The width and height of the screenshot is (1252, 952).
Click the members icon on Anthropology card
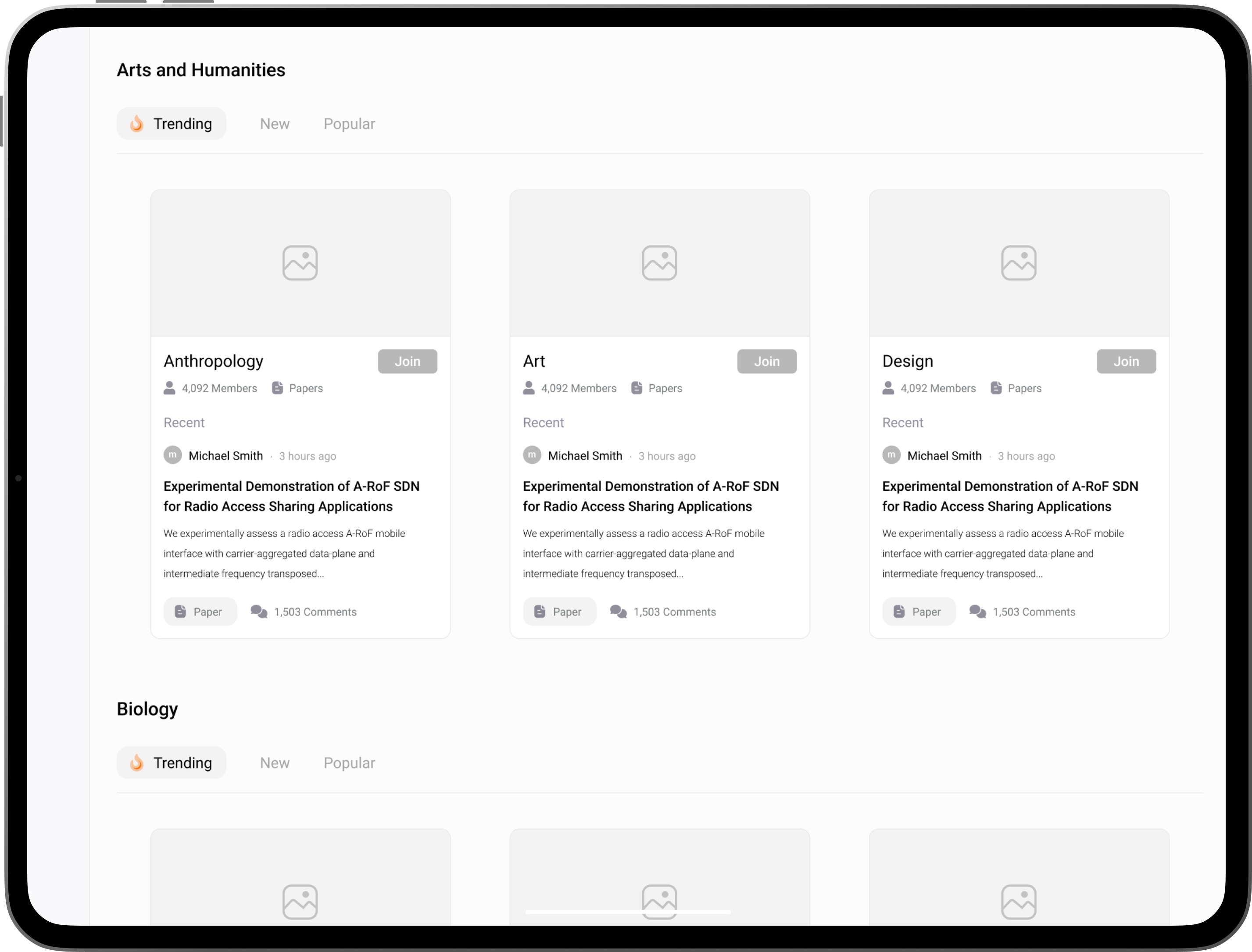click(169, 388)
